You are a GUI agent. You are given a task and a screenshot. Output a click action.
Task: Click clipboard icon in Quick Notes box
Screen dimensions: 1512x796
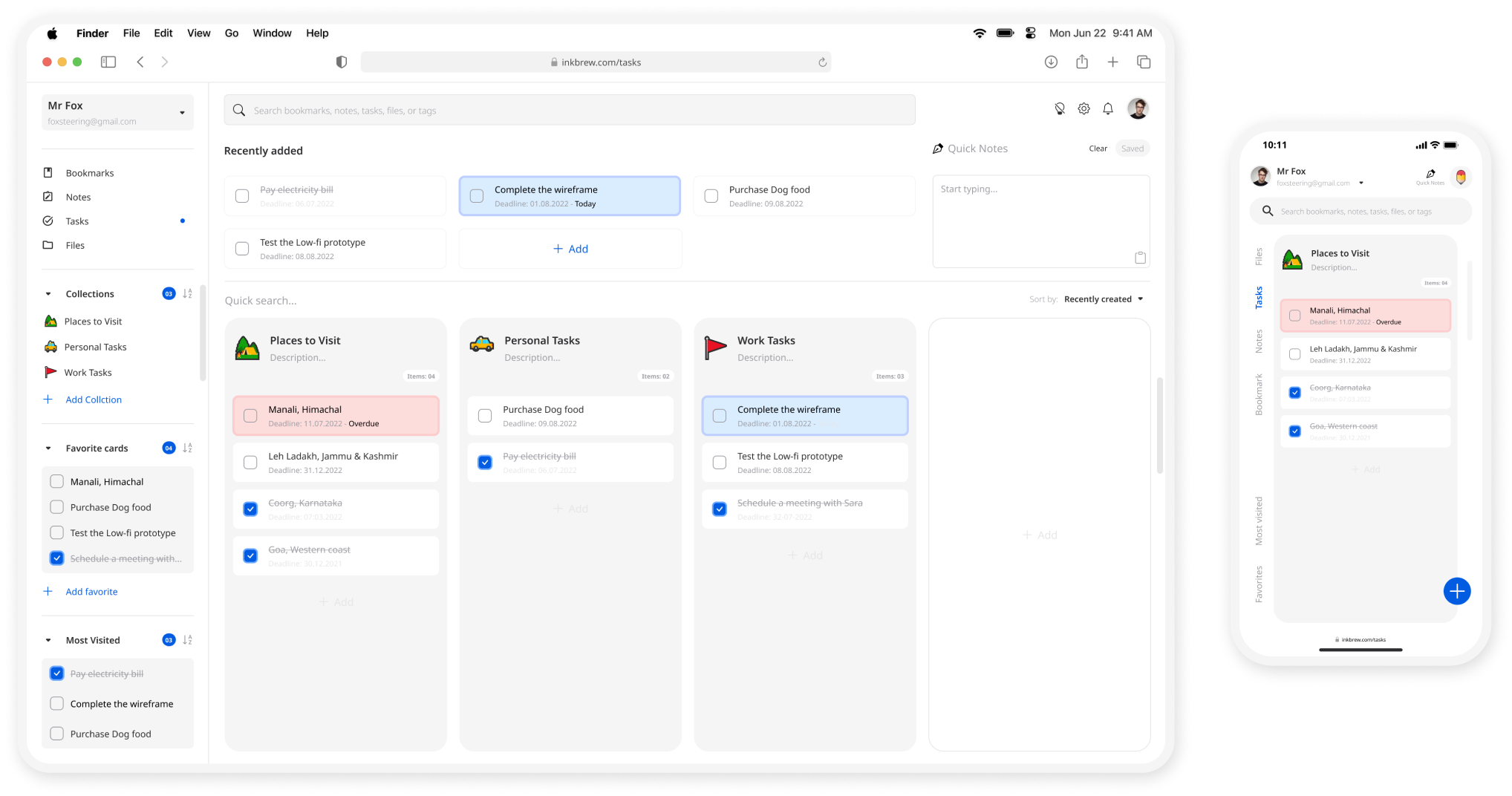click(1140, 258)
